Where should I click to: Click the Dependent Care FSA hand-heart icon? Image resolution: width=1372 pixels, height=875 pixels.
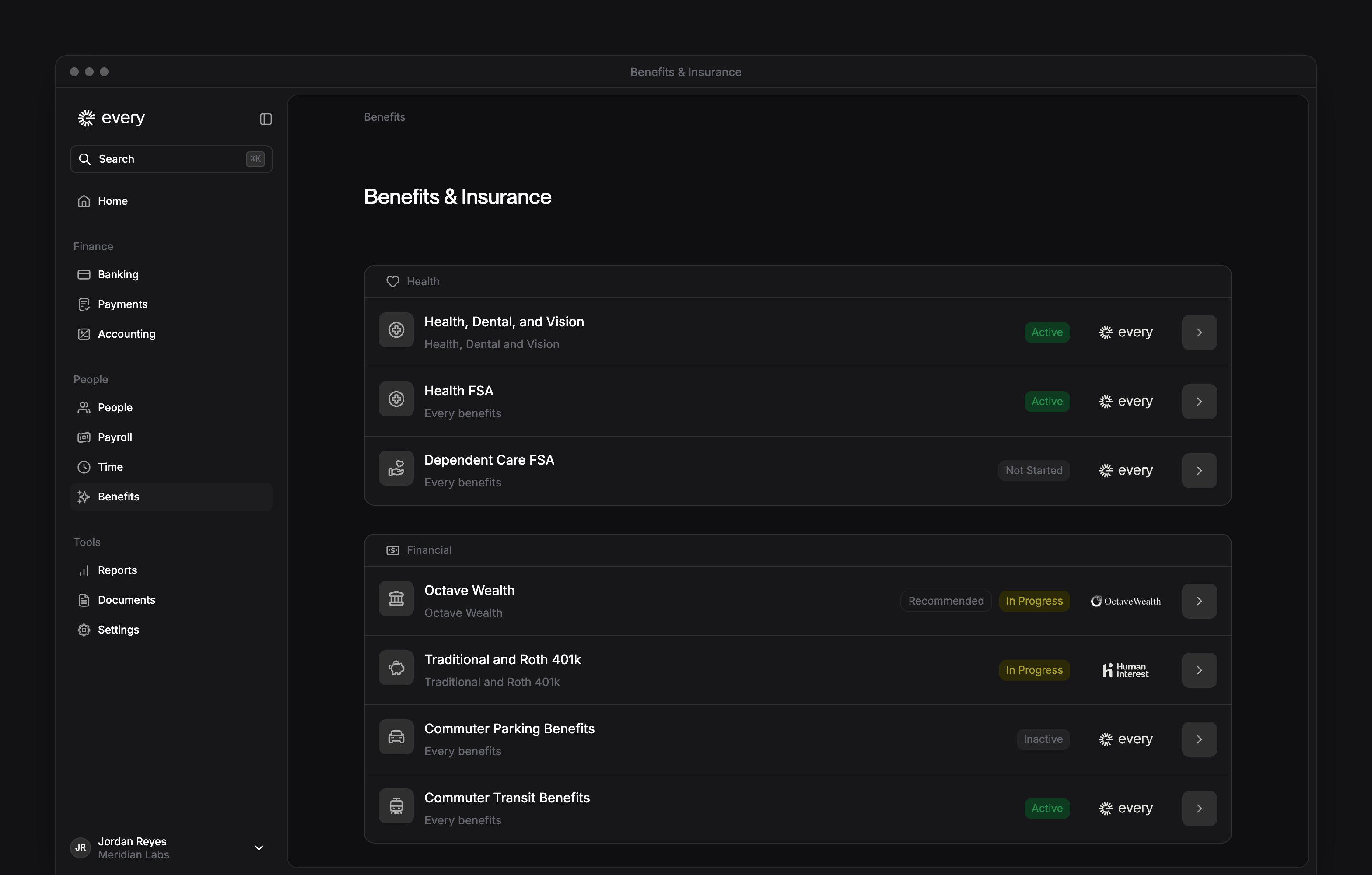[x=396, y=468]
